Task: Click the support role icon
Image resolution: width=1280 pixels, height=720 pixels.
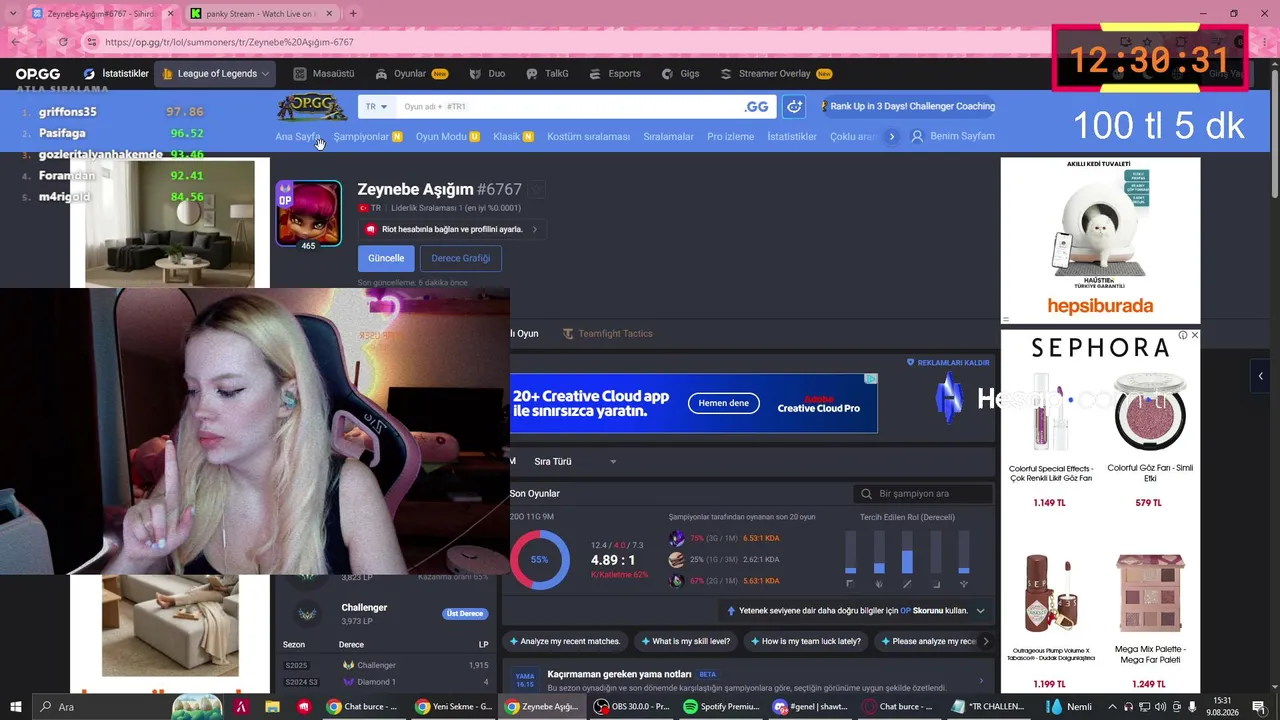Action: (964, 584)
